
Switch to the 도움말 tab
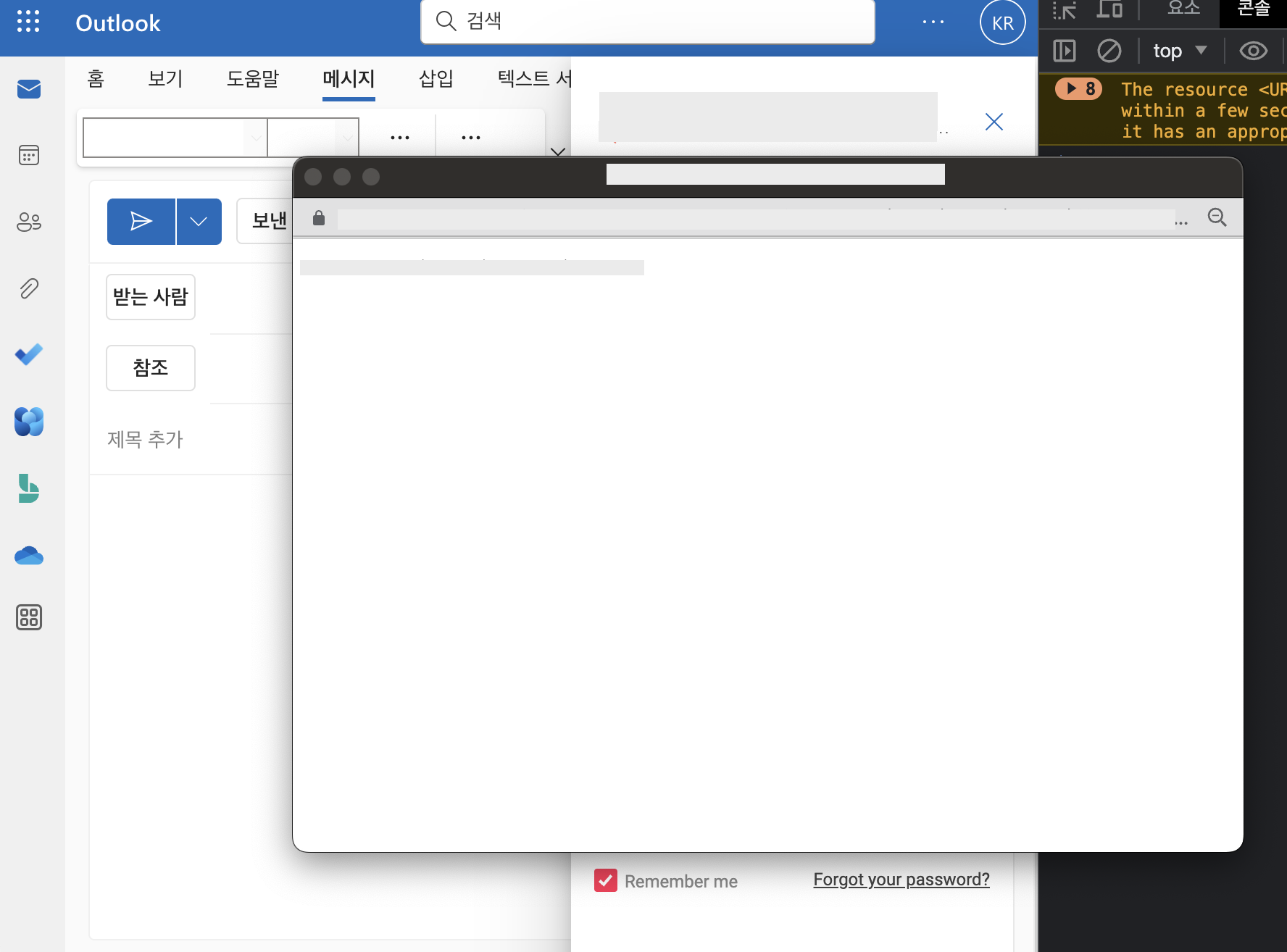[x=252, y=78]
